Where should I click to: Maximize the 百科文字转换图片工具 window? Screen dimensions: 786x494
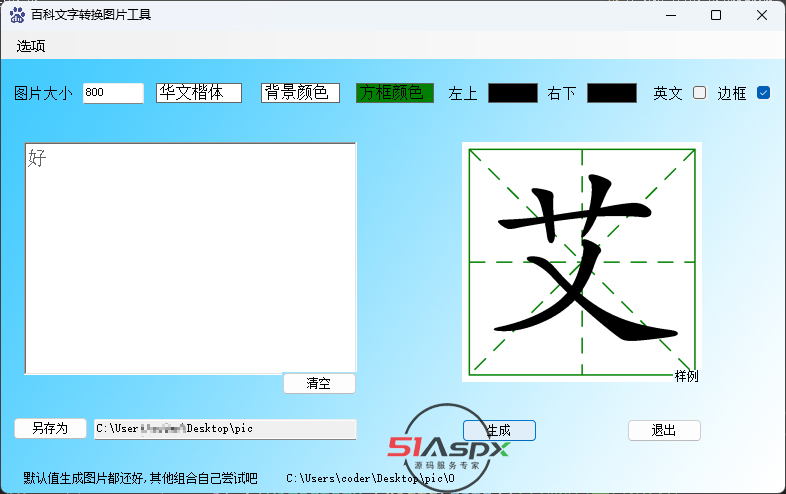pyautogui.click(x=716, y=15)
